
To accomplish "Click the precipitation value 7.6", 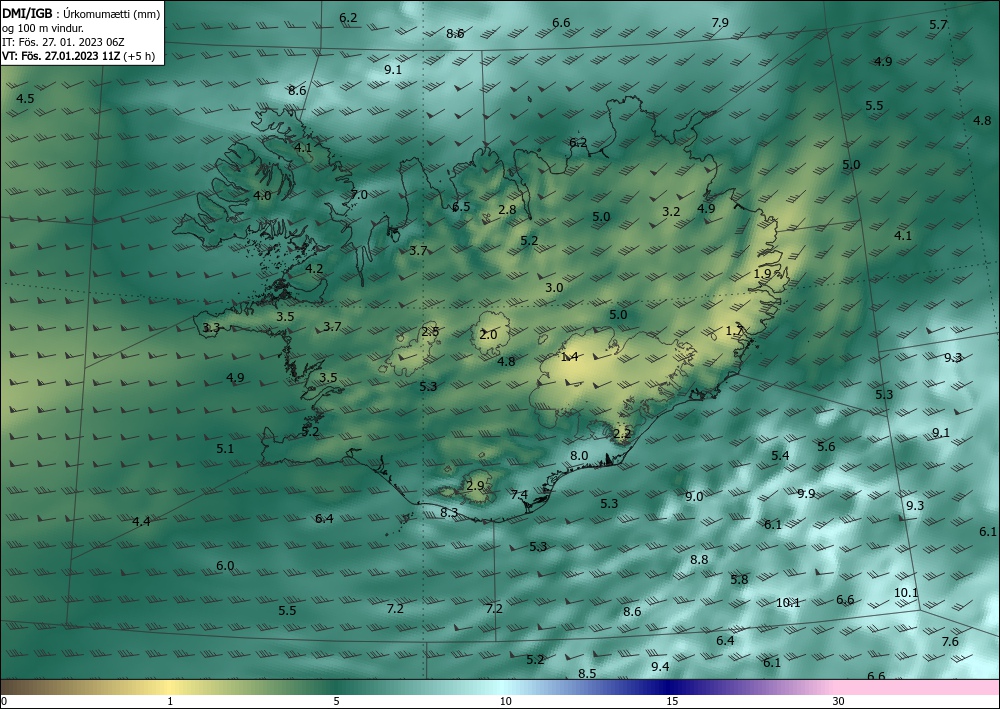I will 950,641.
